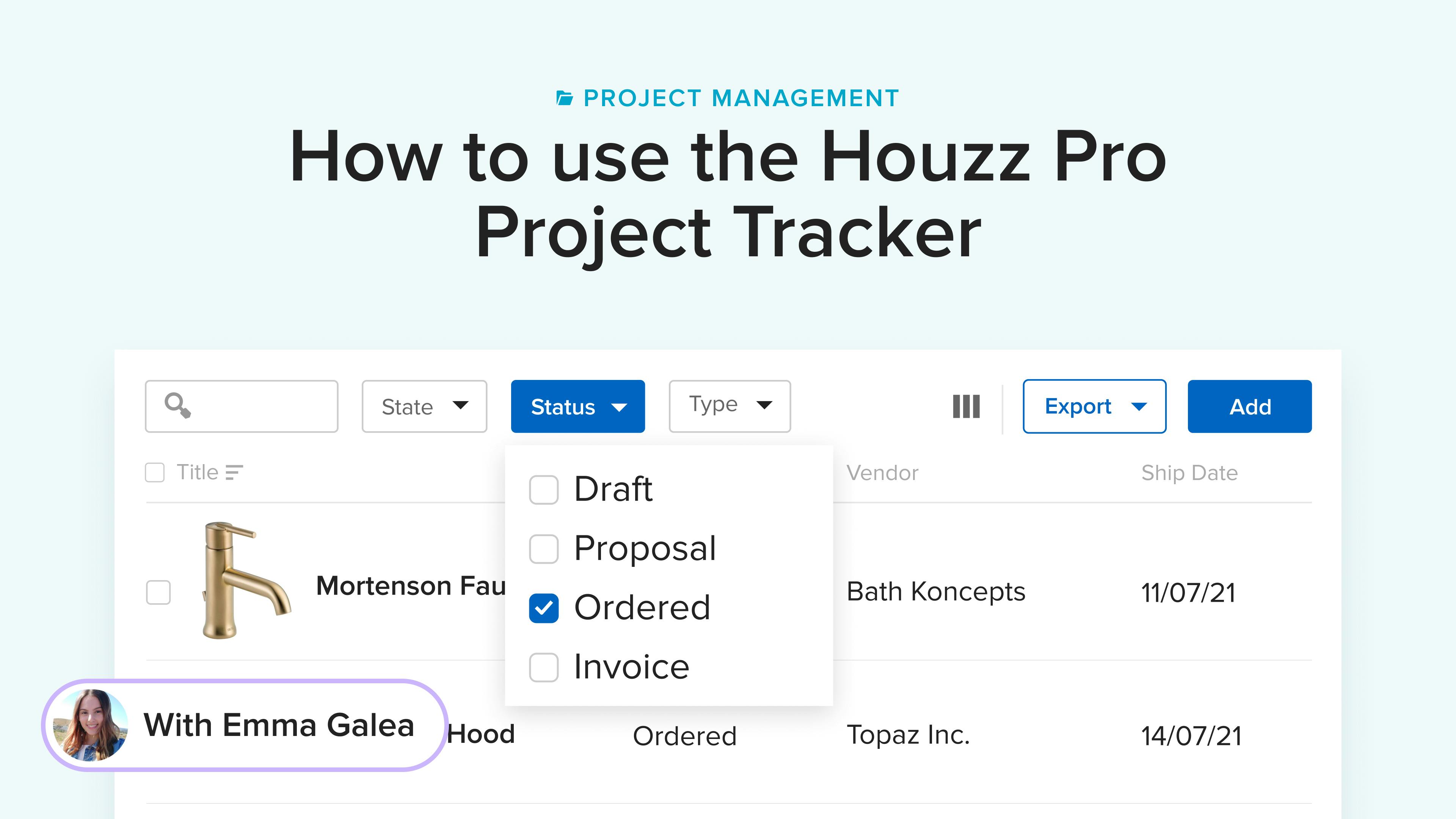Tick the Proposal checkbox
The image size is (1456, 819).
pyautogui.click(x=544, y=549)
